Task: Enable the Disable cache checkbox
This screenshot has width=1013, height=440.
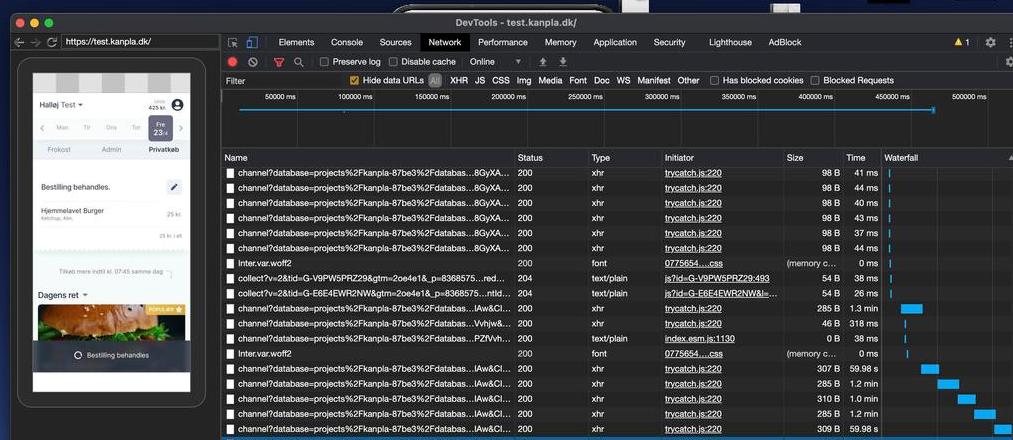Action: (x=393, y=62)
